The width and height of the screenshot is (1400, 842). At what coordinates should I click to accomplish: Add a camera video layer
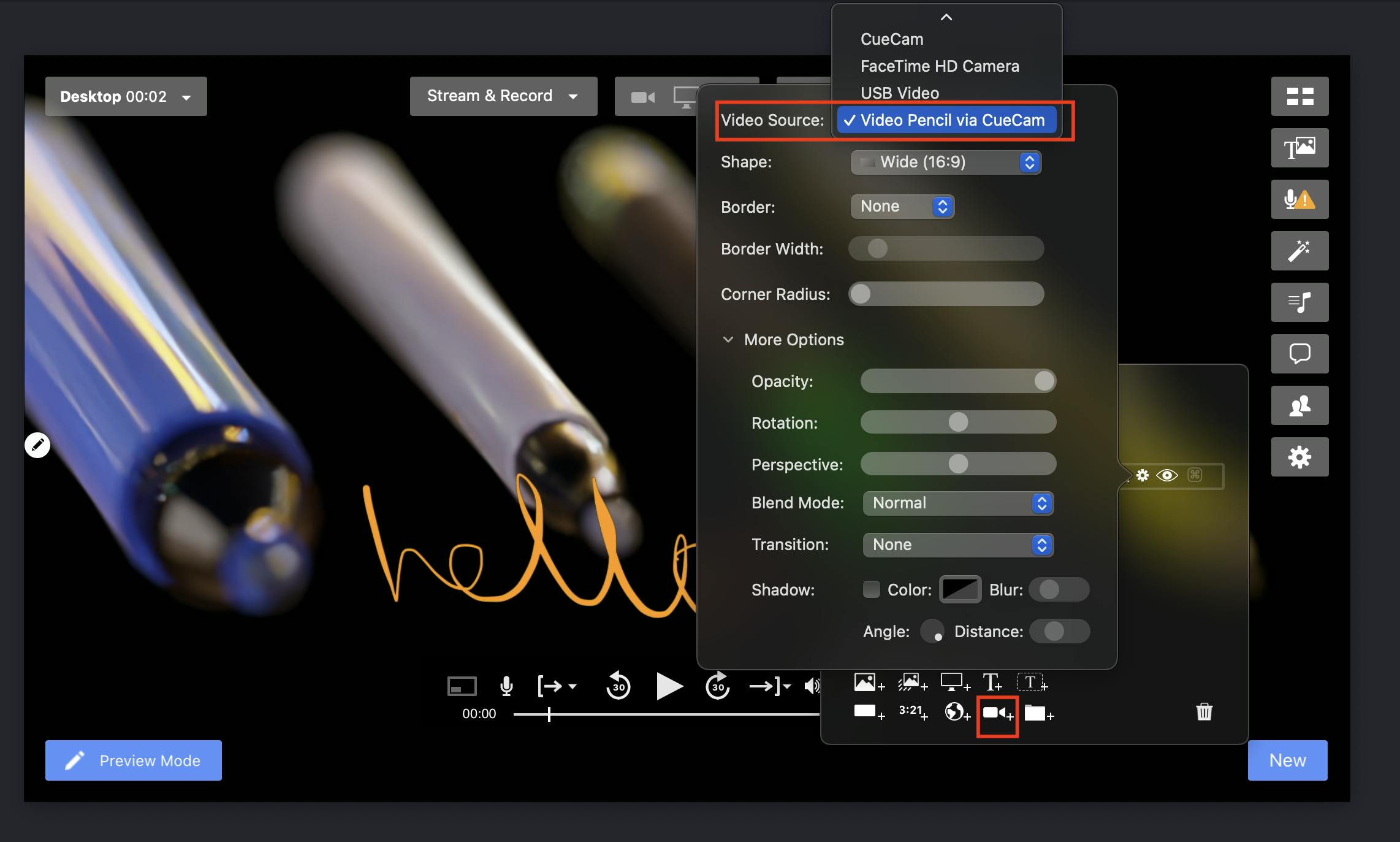(997, 713)
